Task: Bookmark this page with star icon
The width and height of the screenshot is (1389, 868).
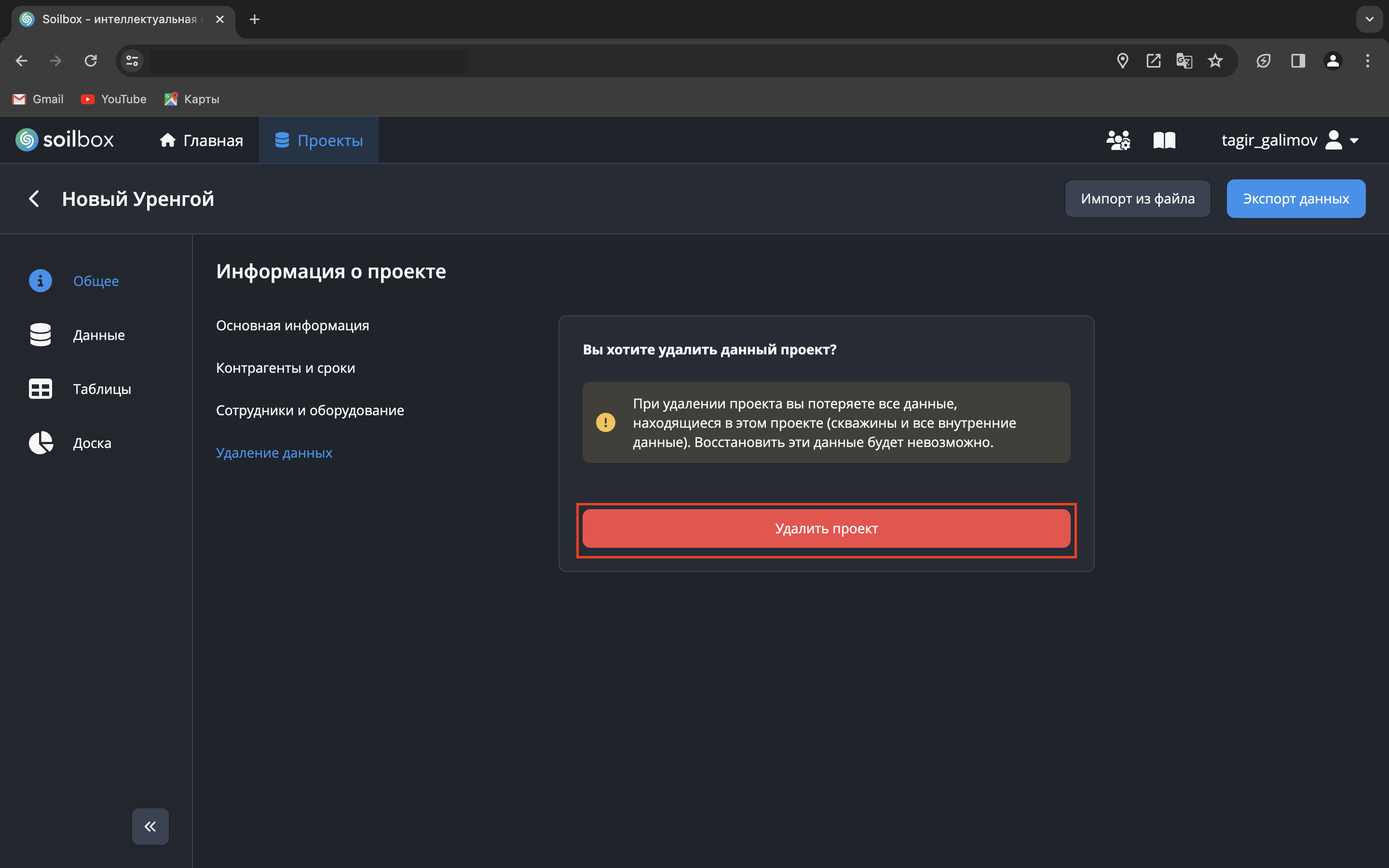Action: coord(1215,61)
